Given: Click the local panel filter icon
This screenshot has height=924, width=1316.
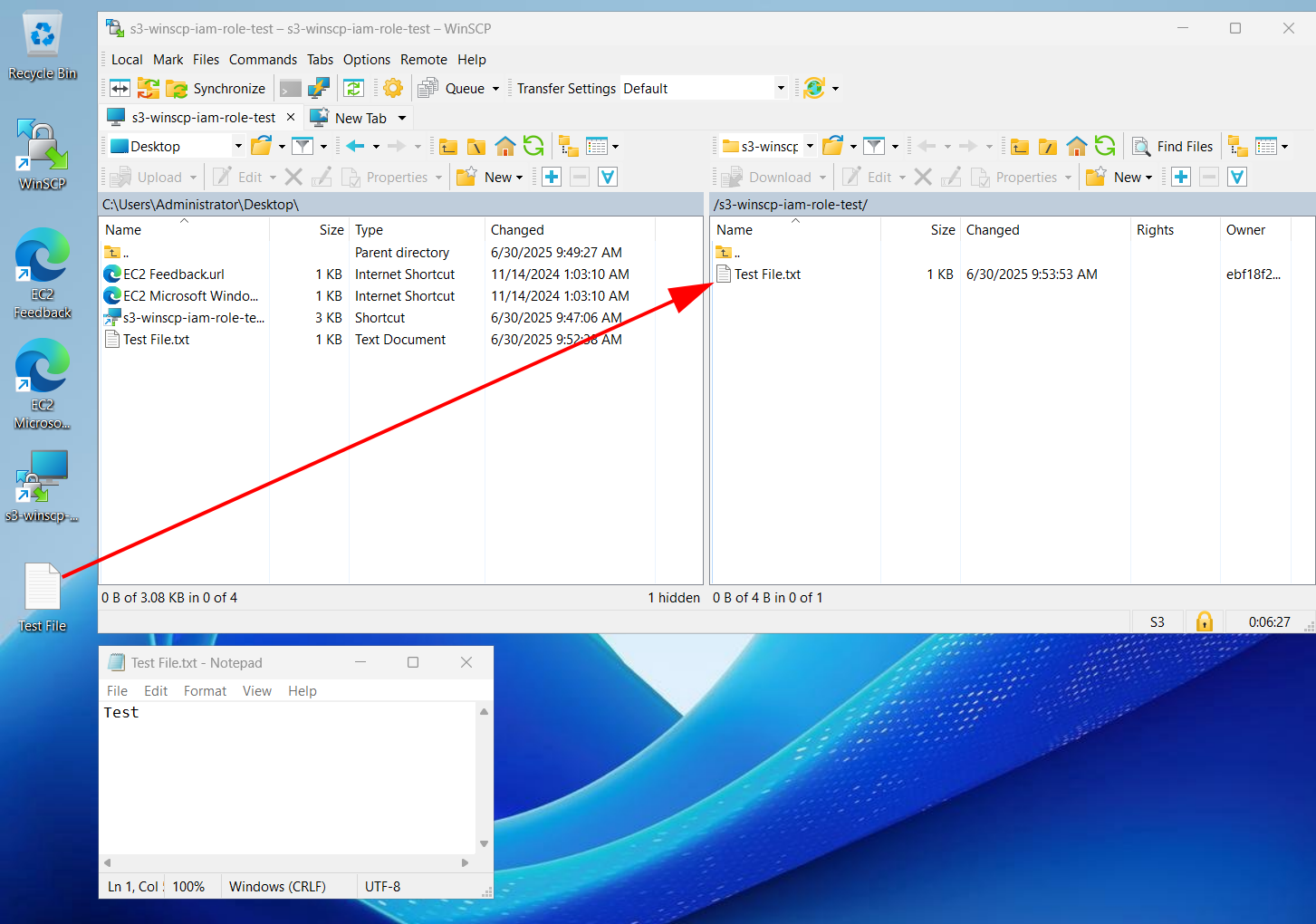Looking at the screenshot, I should click(x=303, y=146).
